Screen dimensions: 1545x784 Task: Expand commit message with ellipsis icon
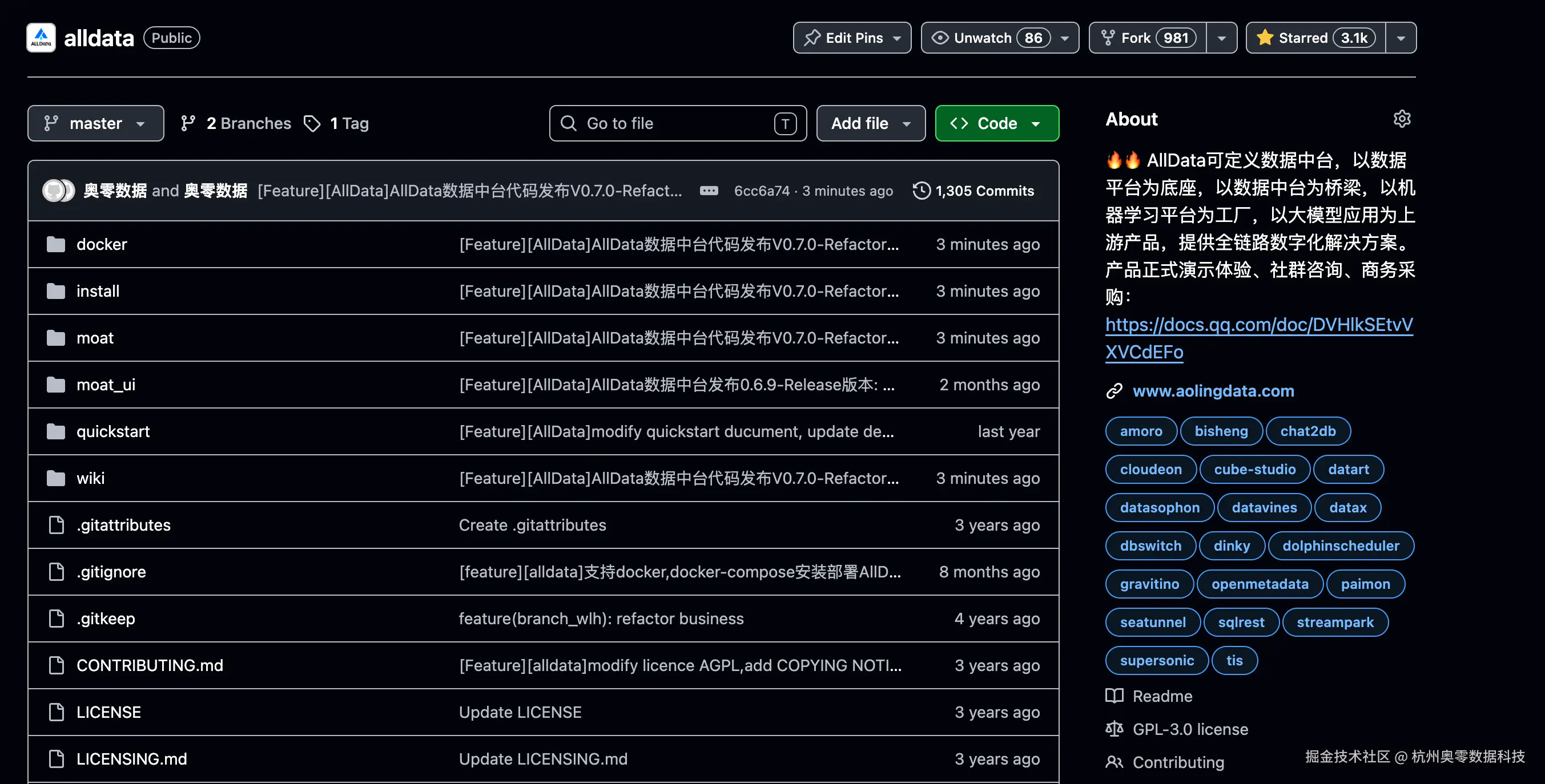click(x=709, y=191)
